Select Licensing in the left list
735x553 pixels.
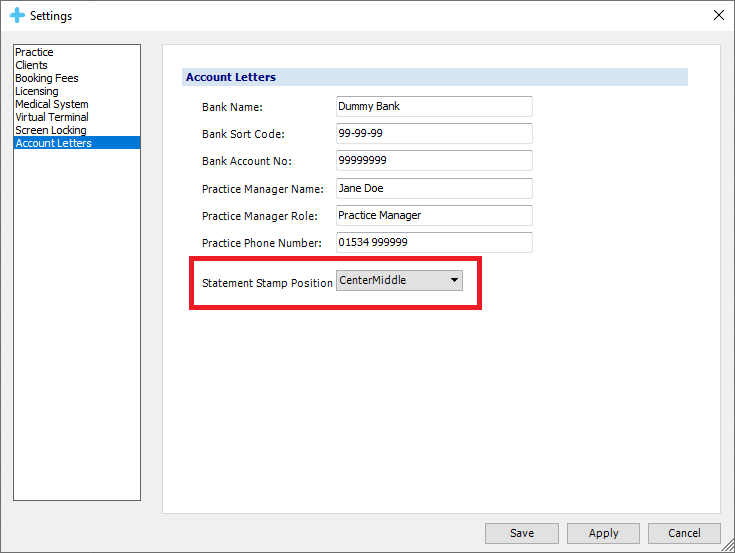pos(36,91)
